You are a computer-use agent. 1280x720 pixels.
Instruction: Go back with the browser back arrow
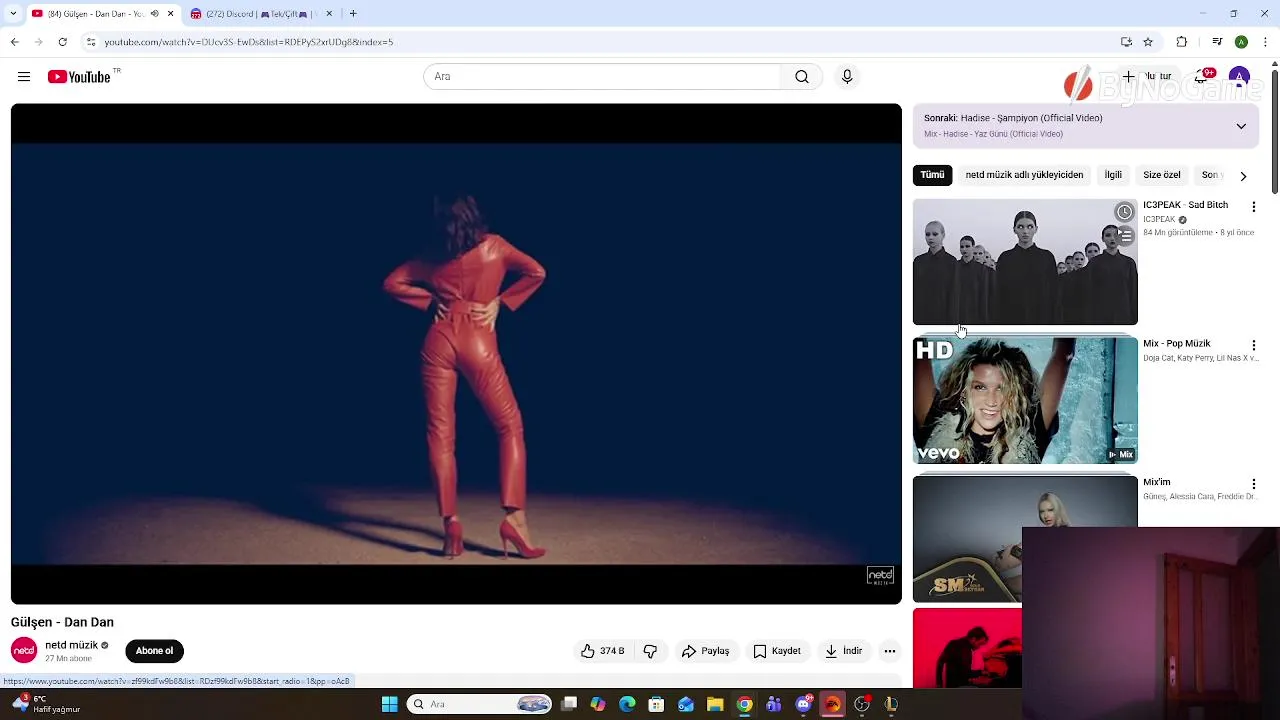tap(14, 42)
